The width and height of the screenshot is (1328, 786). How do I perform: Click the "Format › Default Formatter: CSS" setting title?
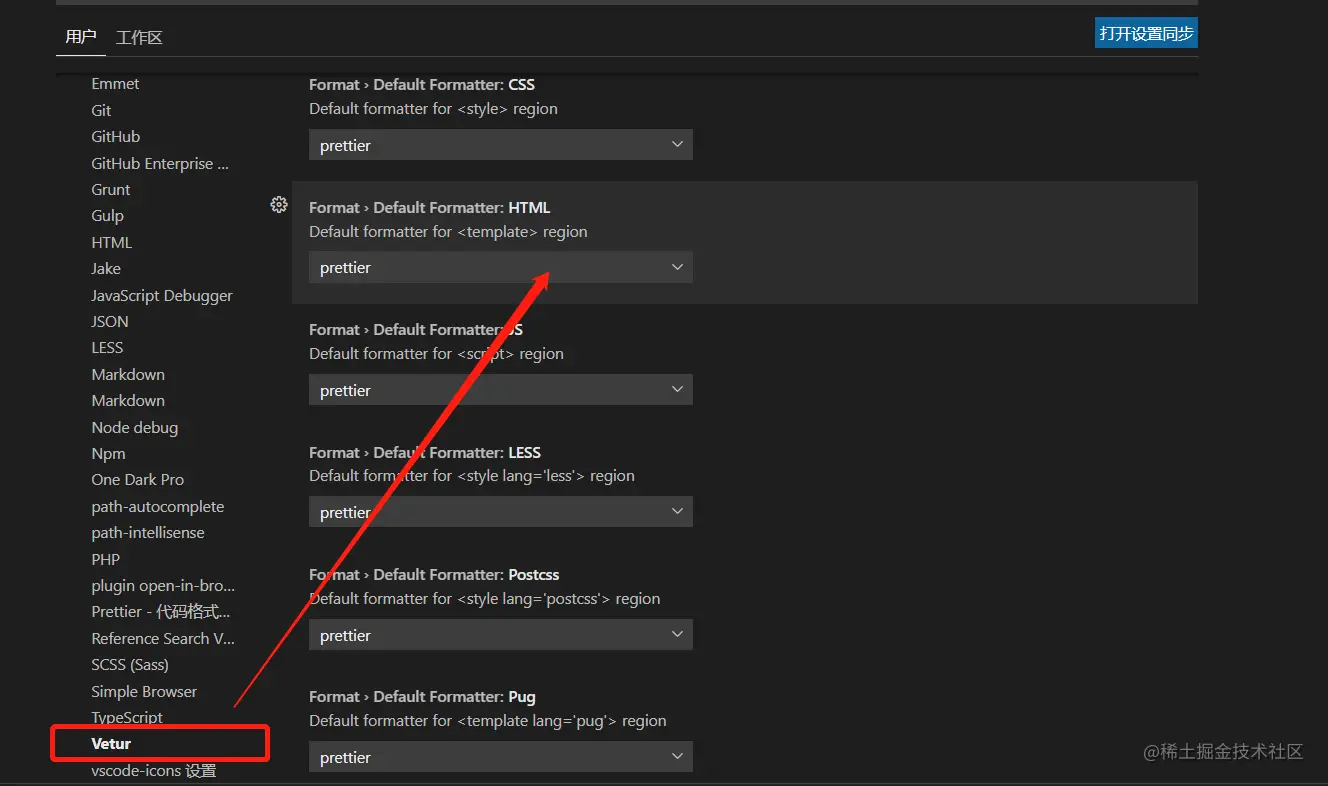[x=422, y=84]
